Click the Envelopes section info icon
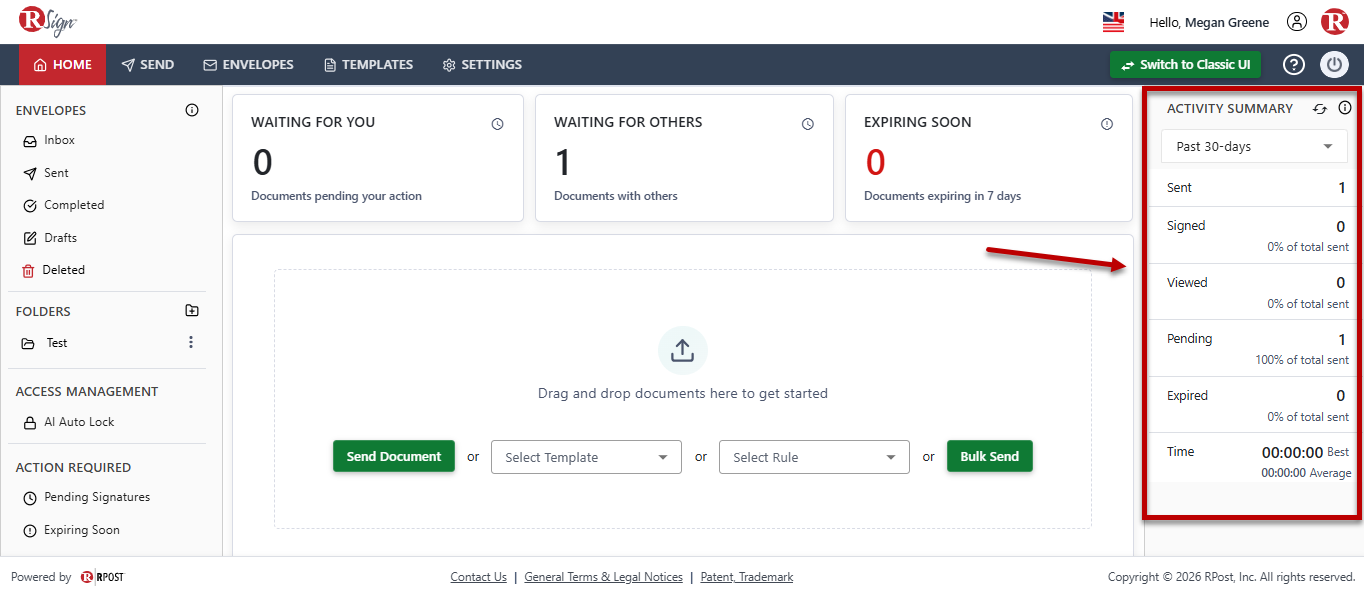Screen dimensions: 1364x593 point(192,110)
